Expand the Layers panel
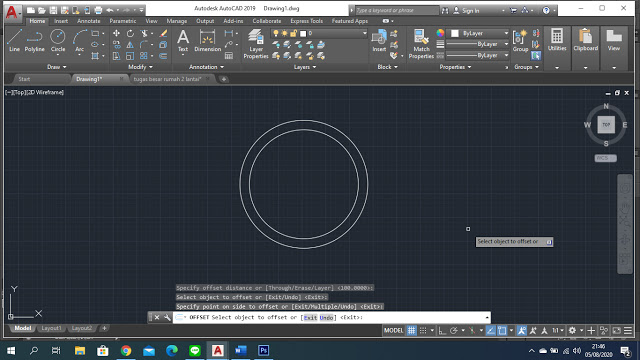The width and height of the screenshot is (640, 360). (x=305, y=67)
